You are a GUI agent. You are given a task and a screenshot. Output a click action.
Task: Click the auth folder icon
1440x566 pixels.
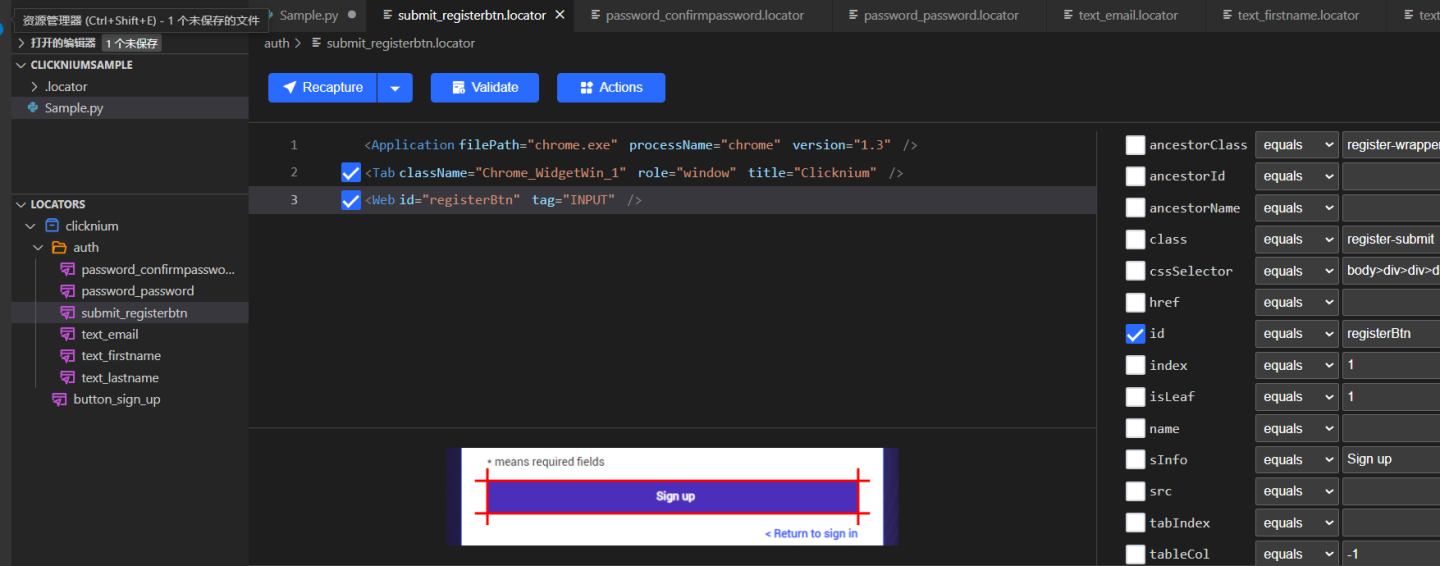coord(59,248)
